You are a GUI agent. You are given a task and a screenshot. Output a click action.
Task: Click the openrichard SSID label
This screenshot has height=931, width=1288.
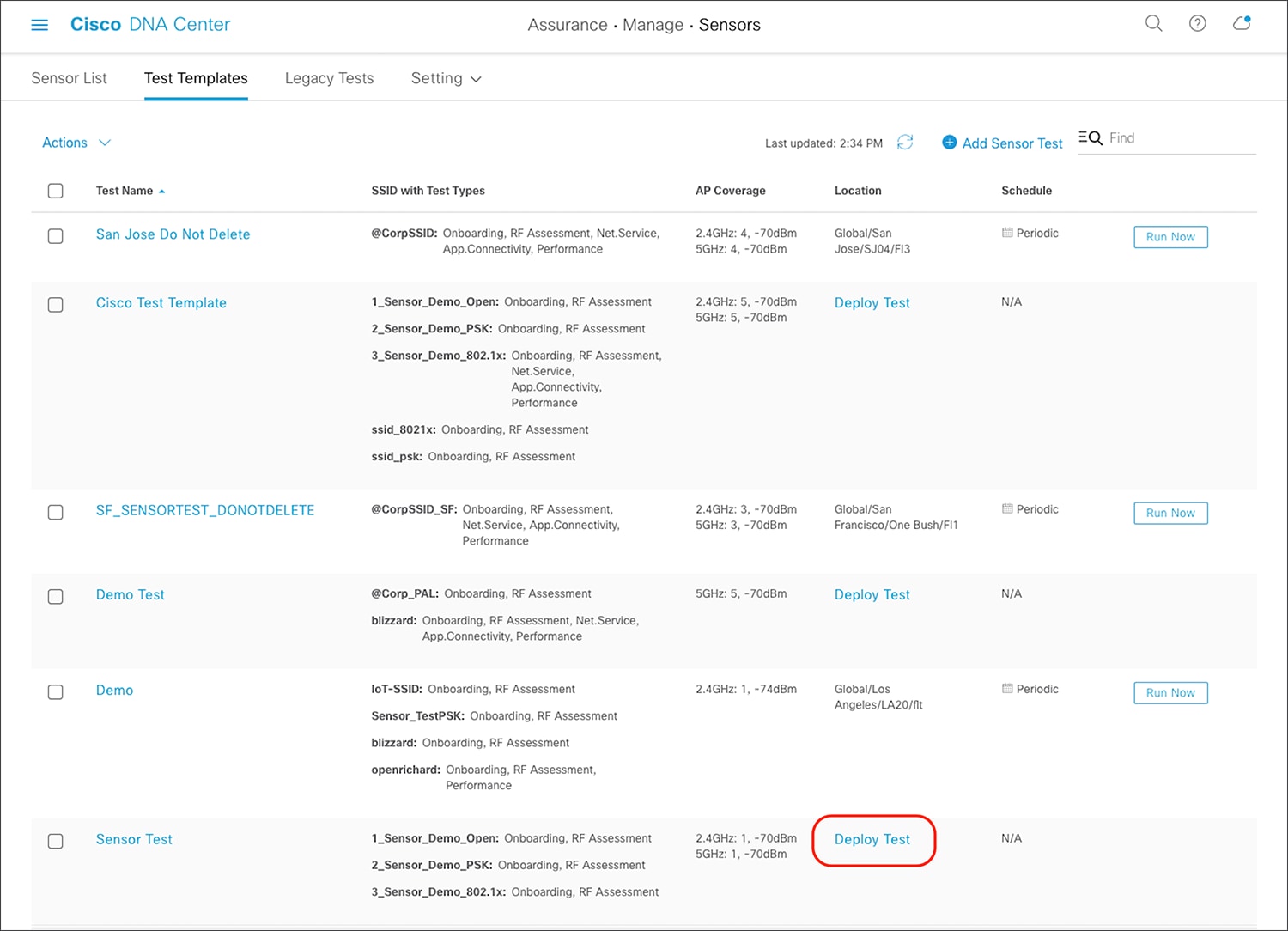tap(405, 770)
